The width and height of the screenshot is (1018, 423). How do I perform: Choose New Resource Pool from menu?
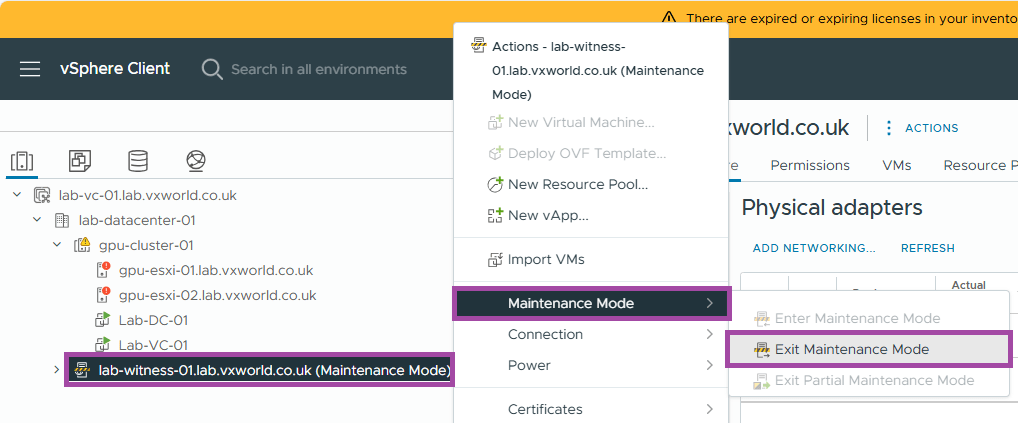point(577,184)
